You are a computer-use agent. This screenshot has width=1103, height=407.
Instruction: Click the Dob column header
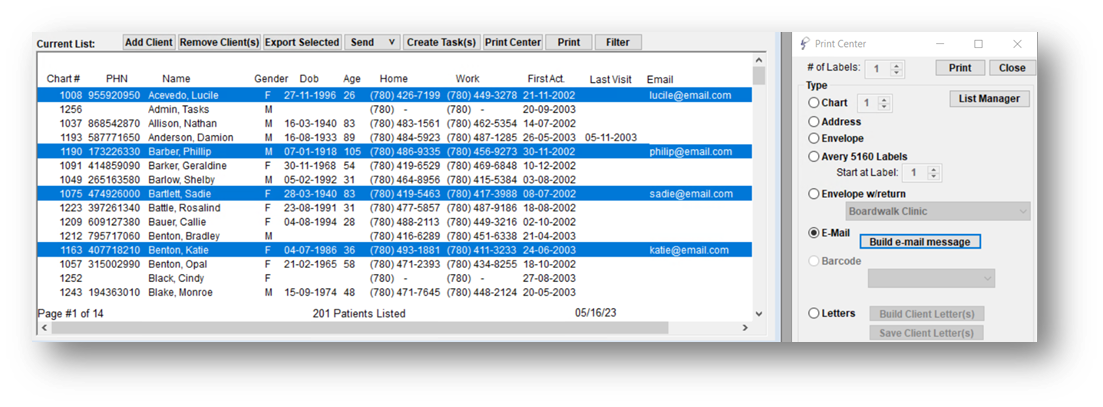309,79
